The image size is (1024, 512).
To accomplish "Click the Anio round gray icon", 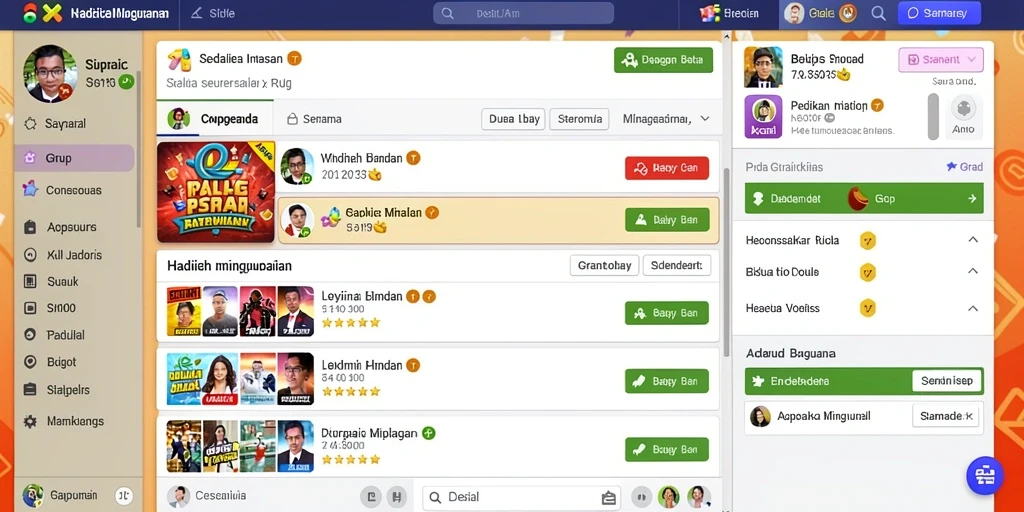I will (963, 108).
